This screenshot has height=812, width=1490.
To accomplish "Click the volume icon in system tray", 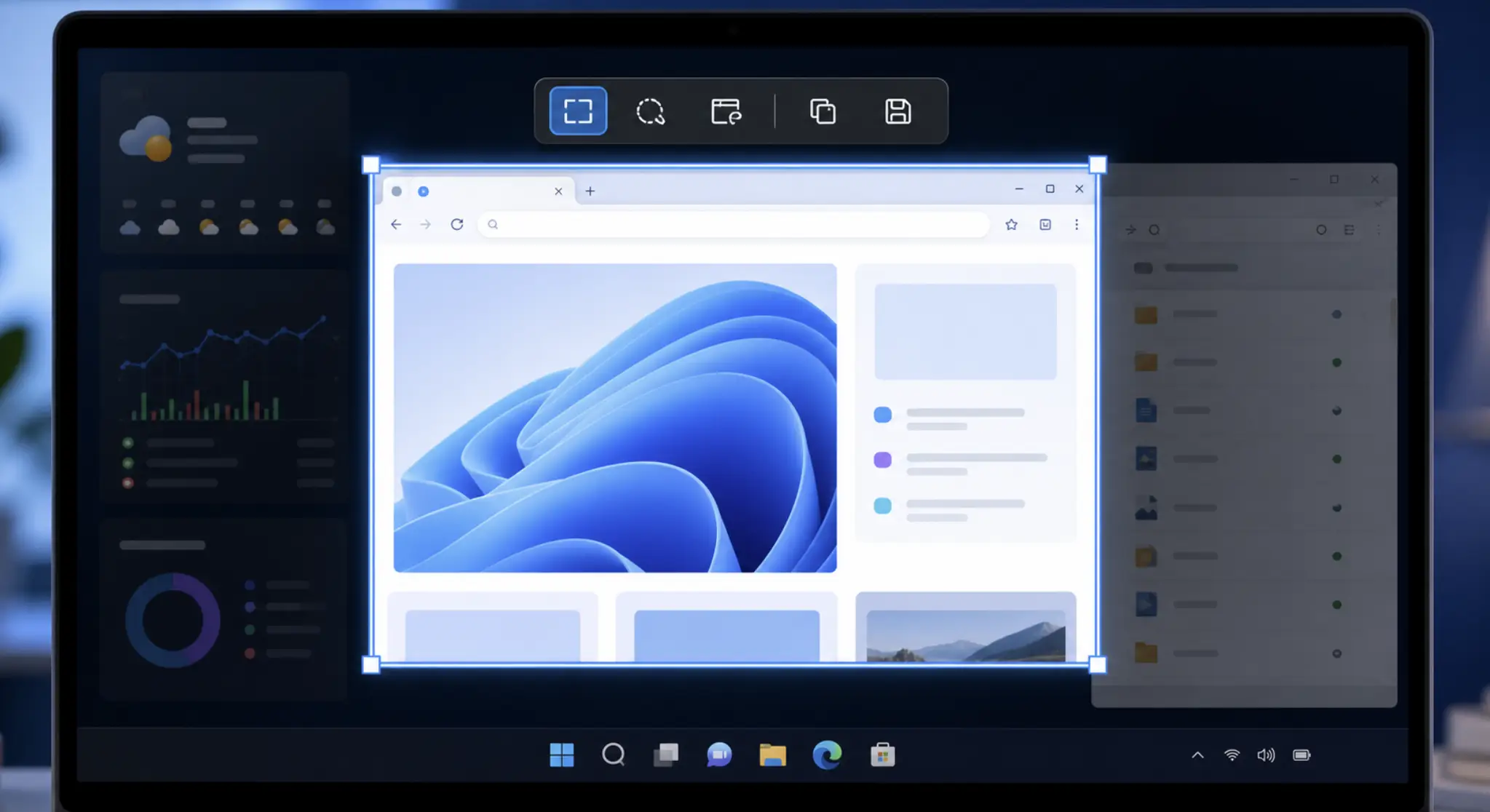I will click(1266, 755).
